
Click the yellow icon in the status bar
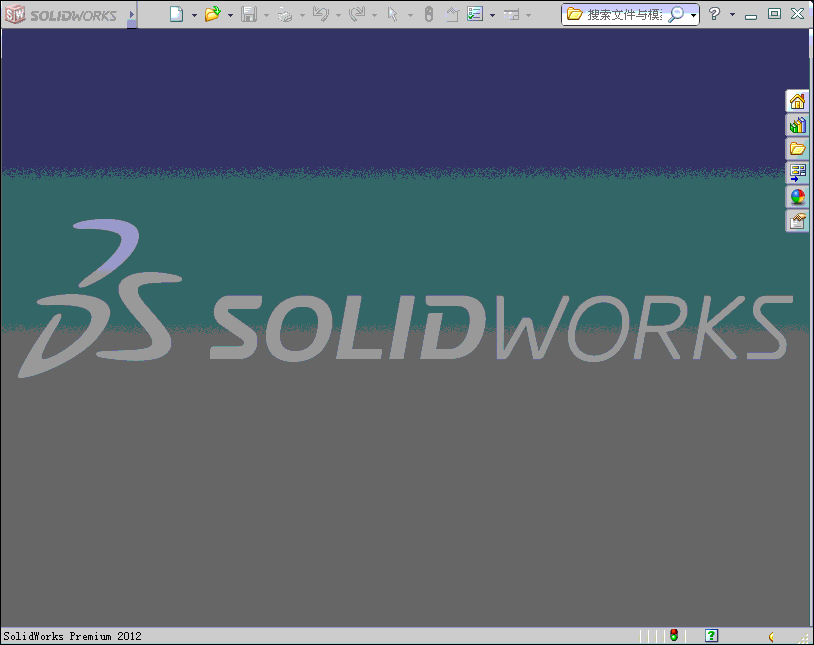point(771,637)
